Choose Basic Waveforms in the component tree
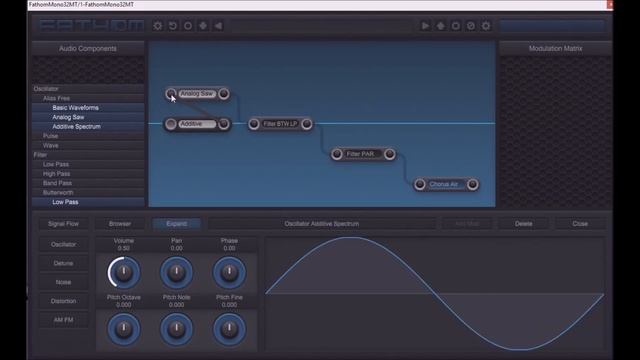This screenshot has width=640, height=360. pos(88,108)
